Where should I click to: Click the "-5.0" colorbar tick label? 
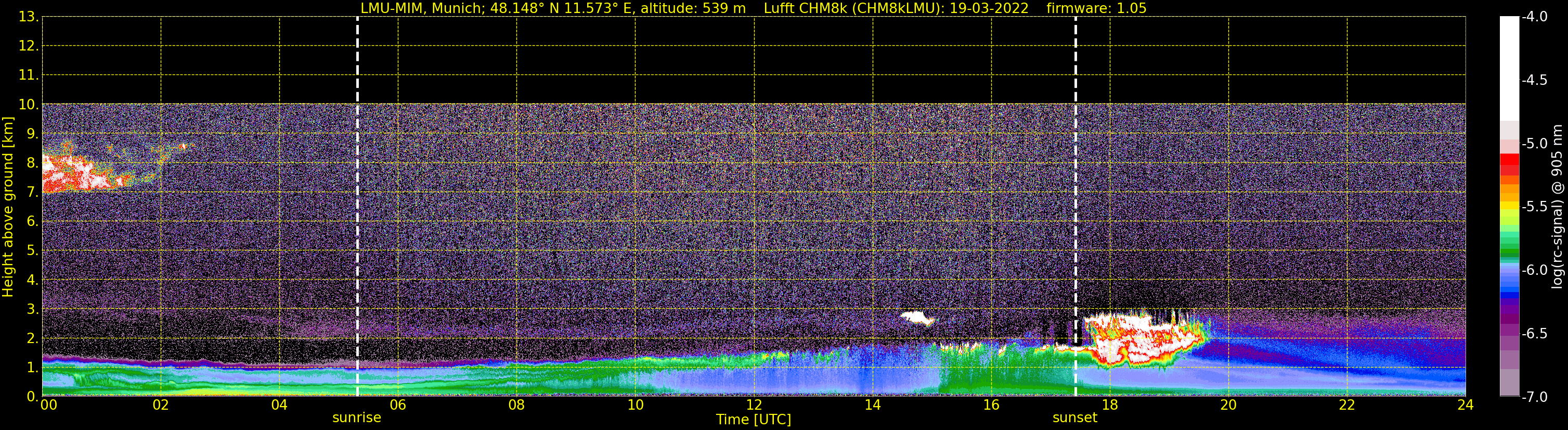1535,144
